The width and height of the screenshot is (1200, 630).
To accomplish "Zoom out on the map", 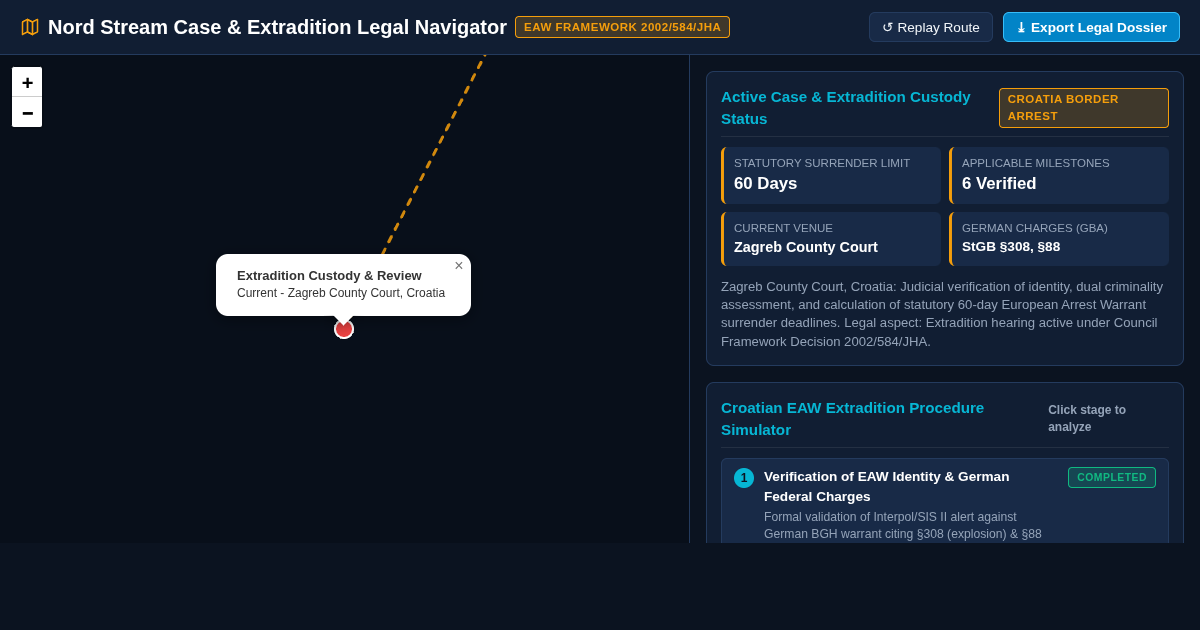I will [27, 112].
